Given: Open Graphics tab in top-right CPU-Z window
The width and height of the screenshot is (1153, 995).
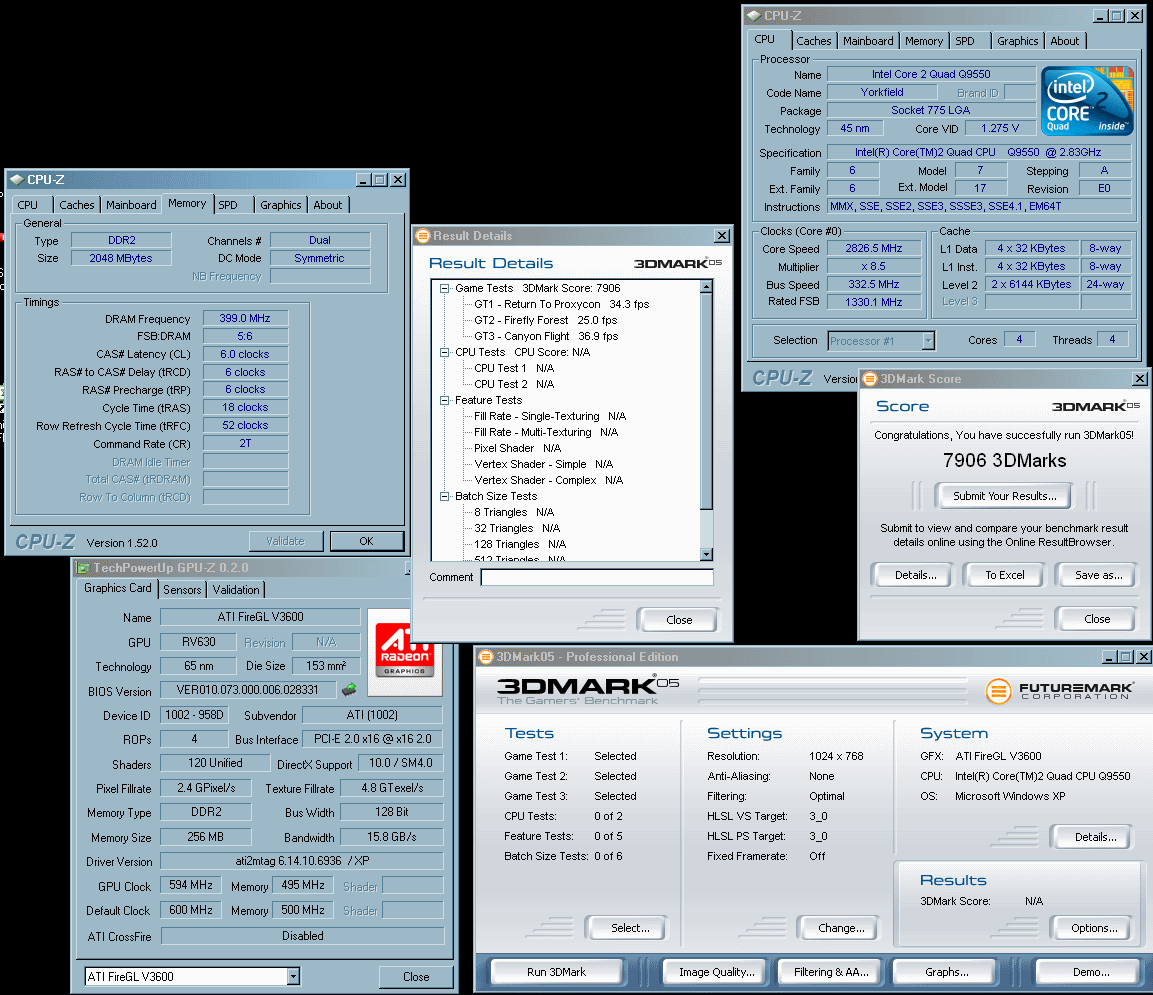Looking at the screenshot, I should pyautogui.click(x=1017, y=41).
